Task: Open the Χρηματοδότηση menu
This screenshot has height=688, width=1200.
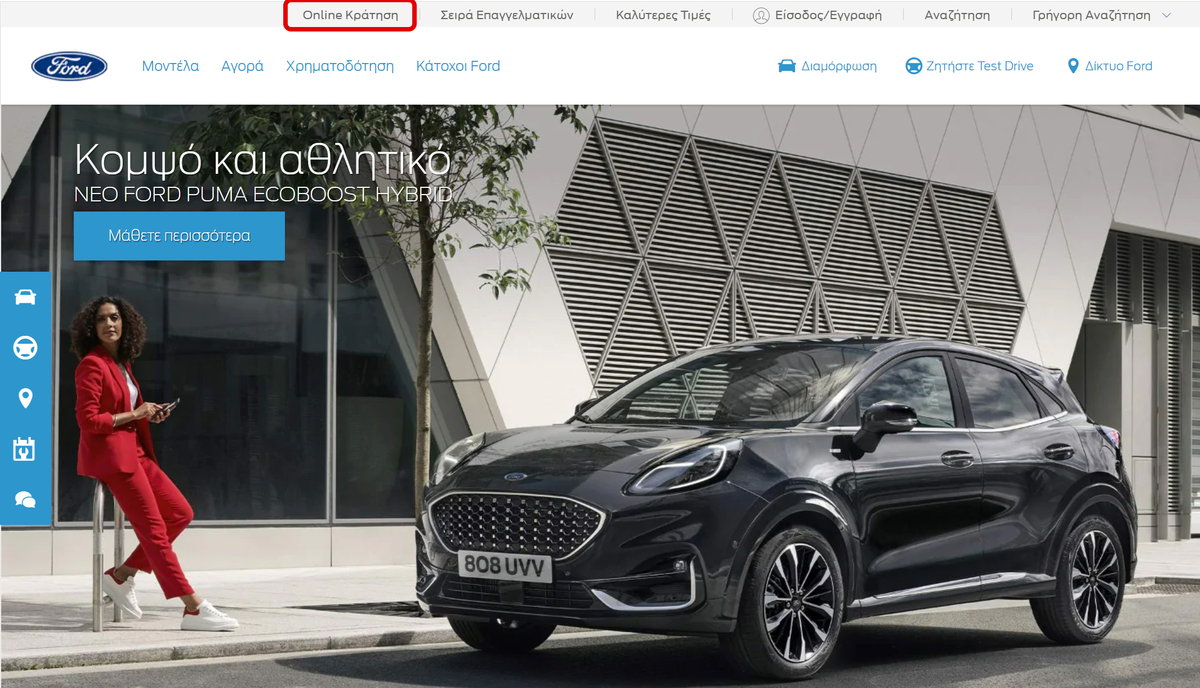Action: click(x=339, y=66)
